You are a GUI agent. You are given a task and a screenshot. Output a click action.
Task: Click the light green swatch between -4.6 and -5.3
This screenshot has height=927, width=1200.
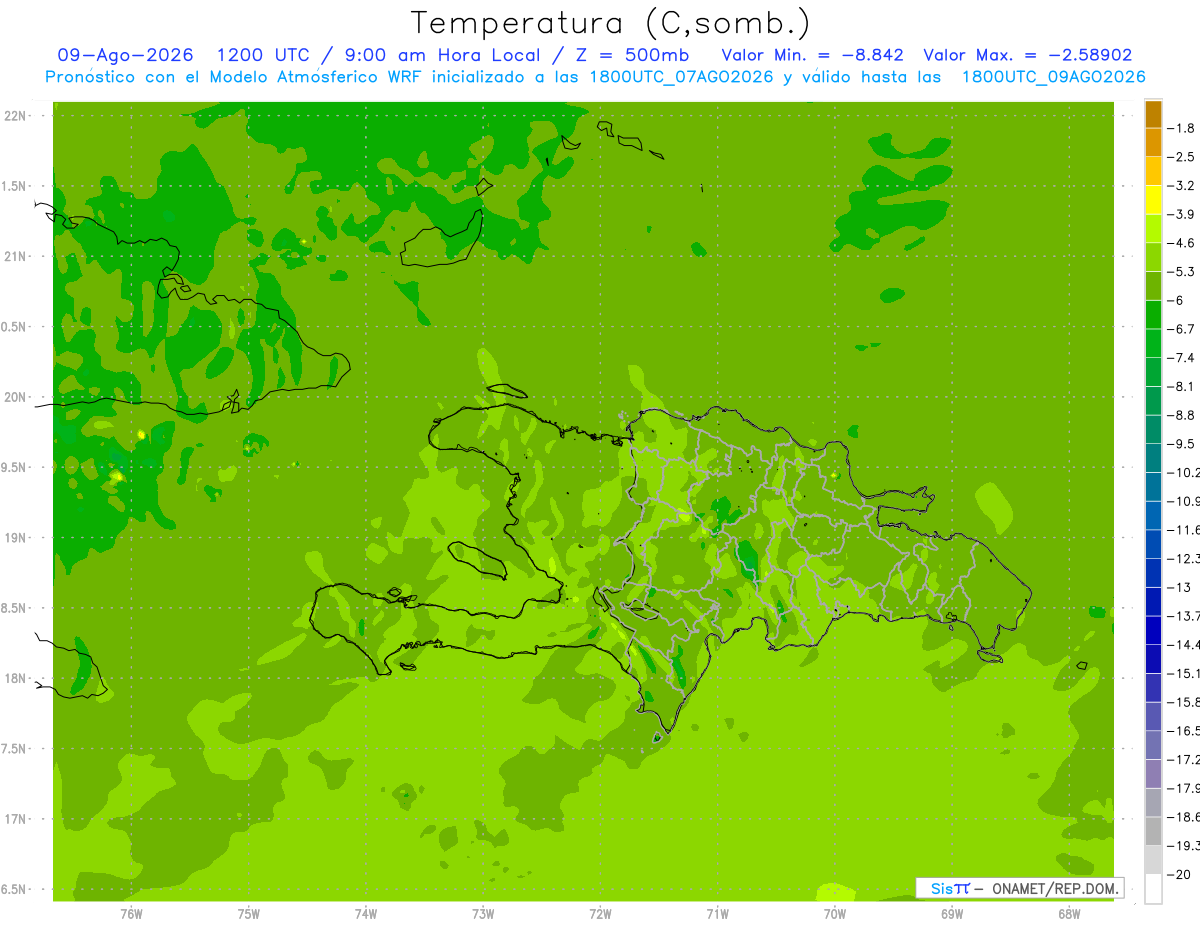click(x=1153, y=257)
